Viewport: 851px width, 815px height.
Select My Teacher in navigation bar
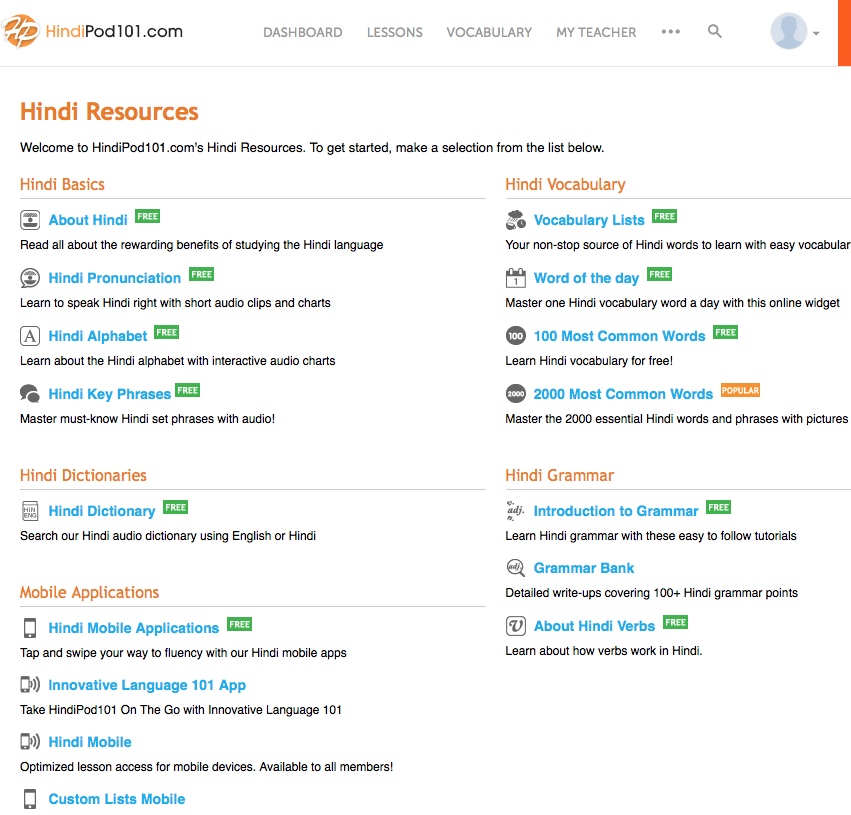pos(596,32)
